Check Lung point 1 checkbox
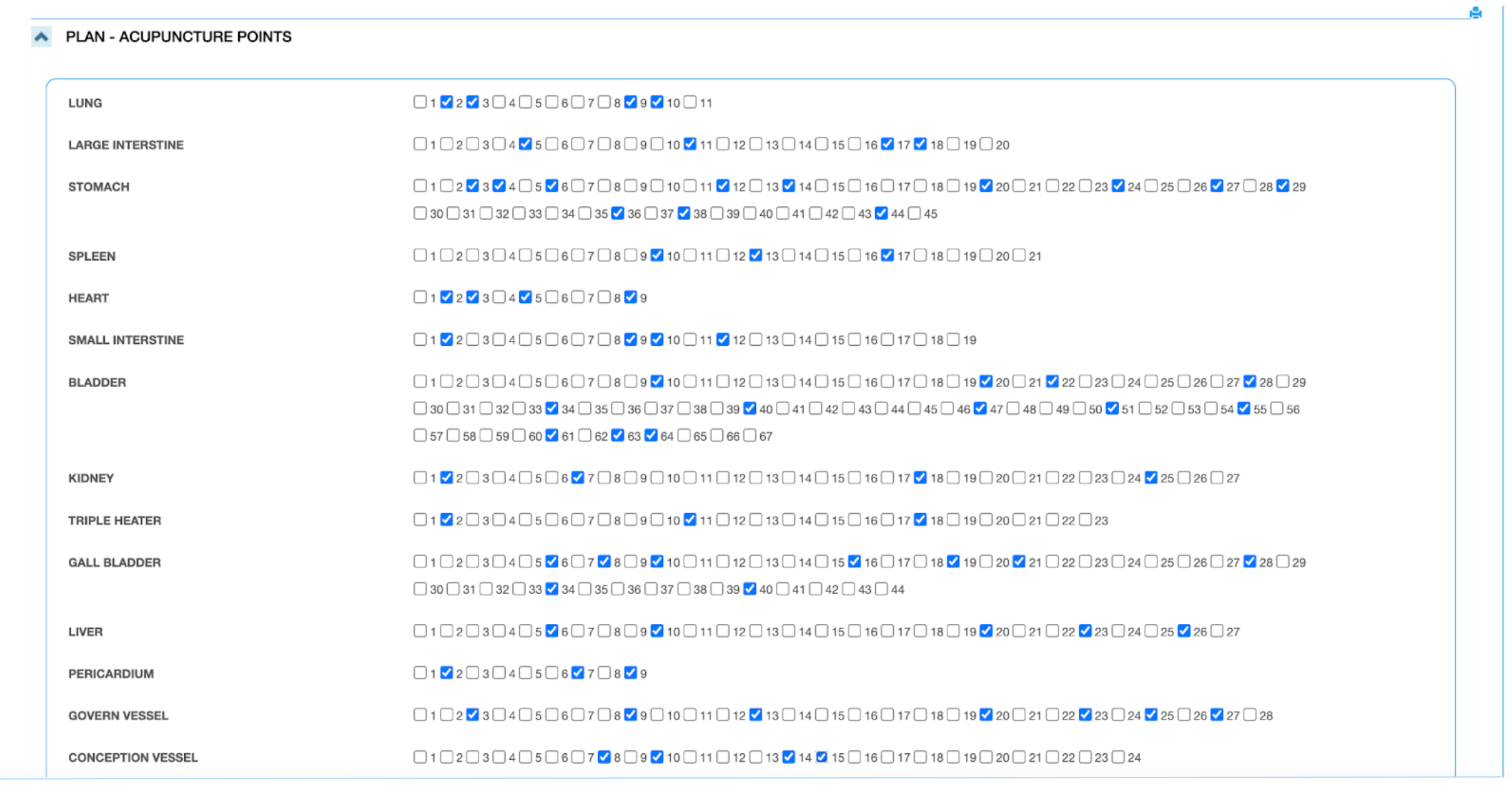The width and height of the screenshot is (1512, 804). click(419, 102)
